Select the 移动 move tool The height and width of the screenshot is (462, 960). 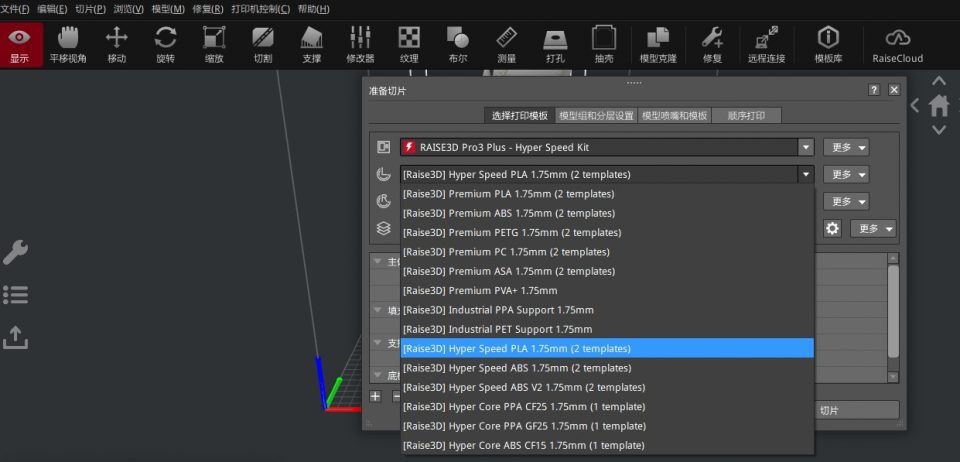point(116,45)
